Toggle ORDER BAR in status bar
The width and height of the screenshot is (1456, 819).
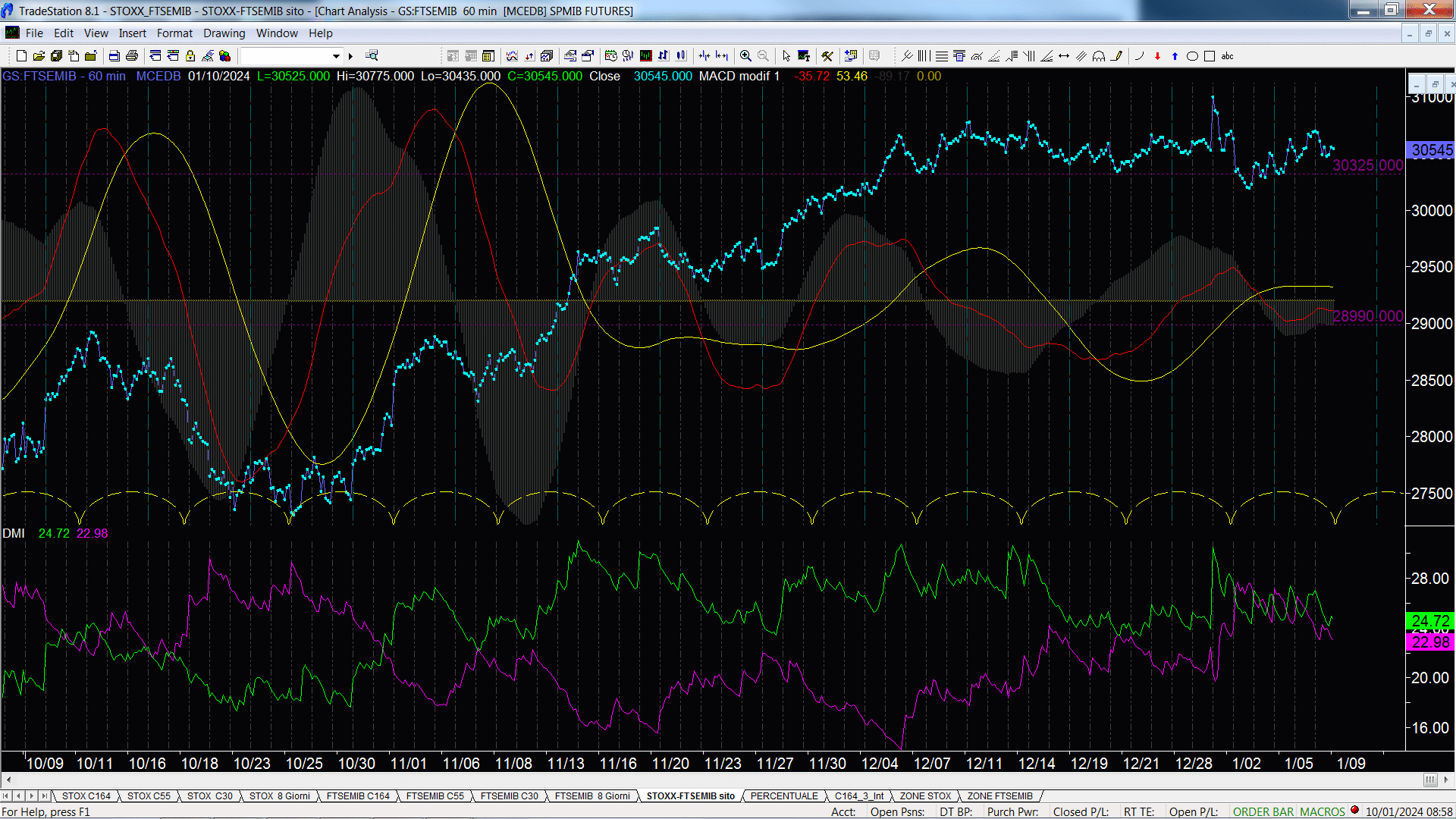tap(1263, 811)
